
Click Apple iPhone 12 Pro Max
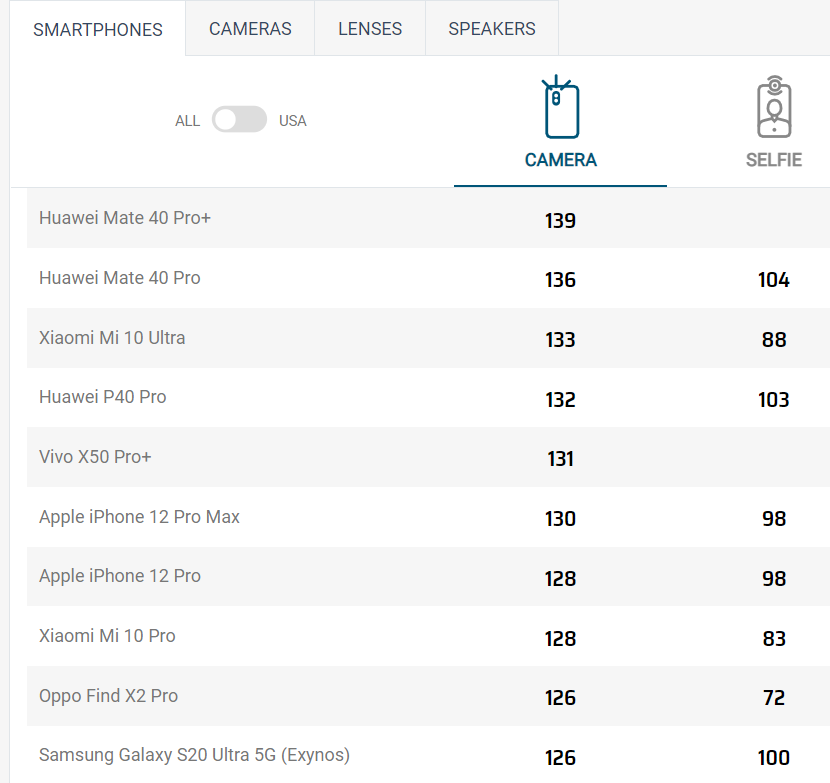140,517
